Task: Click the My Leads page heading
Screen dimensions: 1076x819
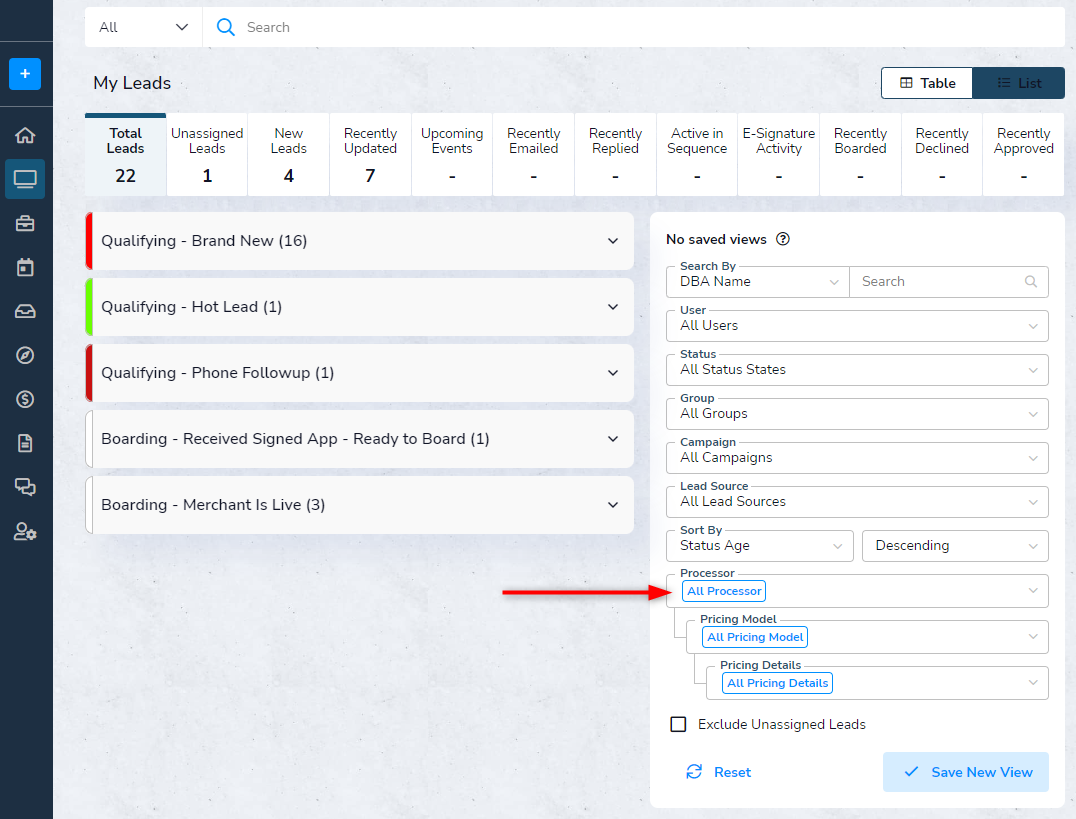Action: coord(132,83)
